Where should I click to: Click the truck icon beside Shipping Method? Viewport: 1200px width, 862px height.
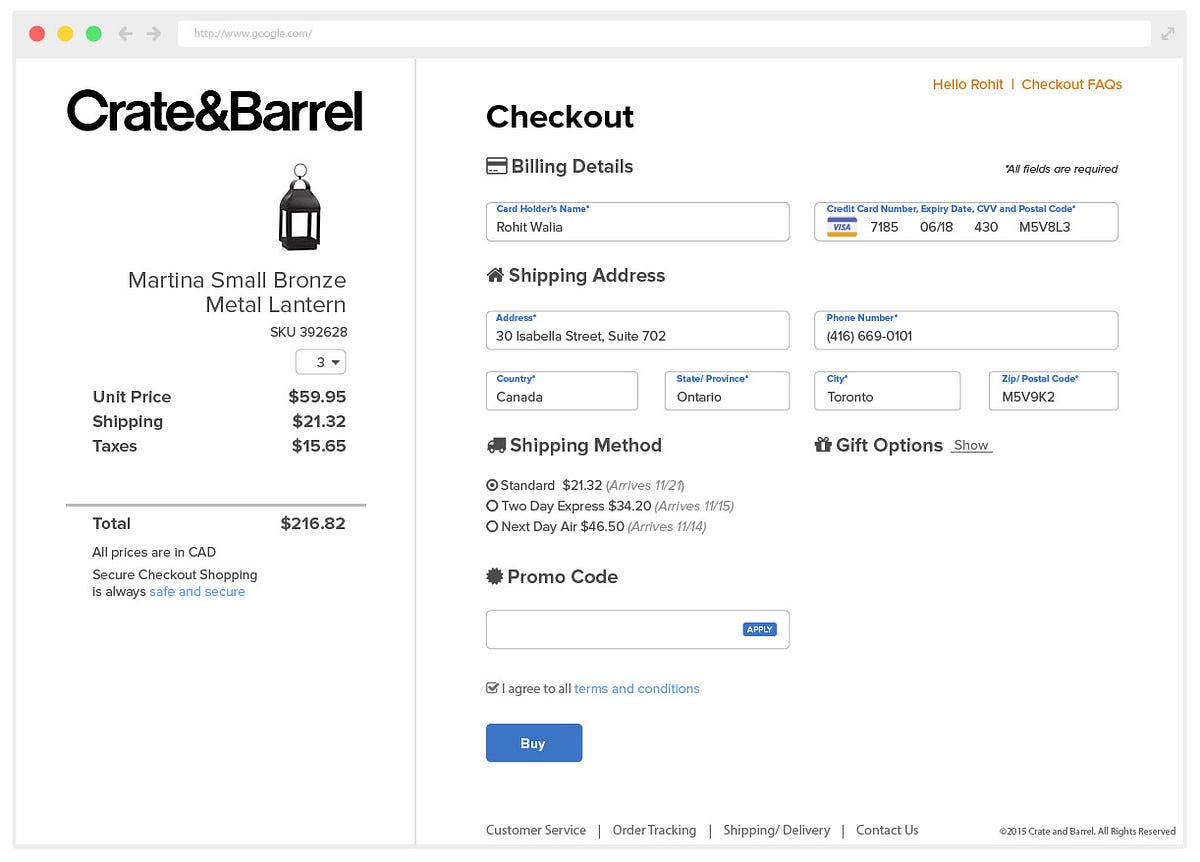(496, 446)
